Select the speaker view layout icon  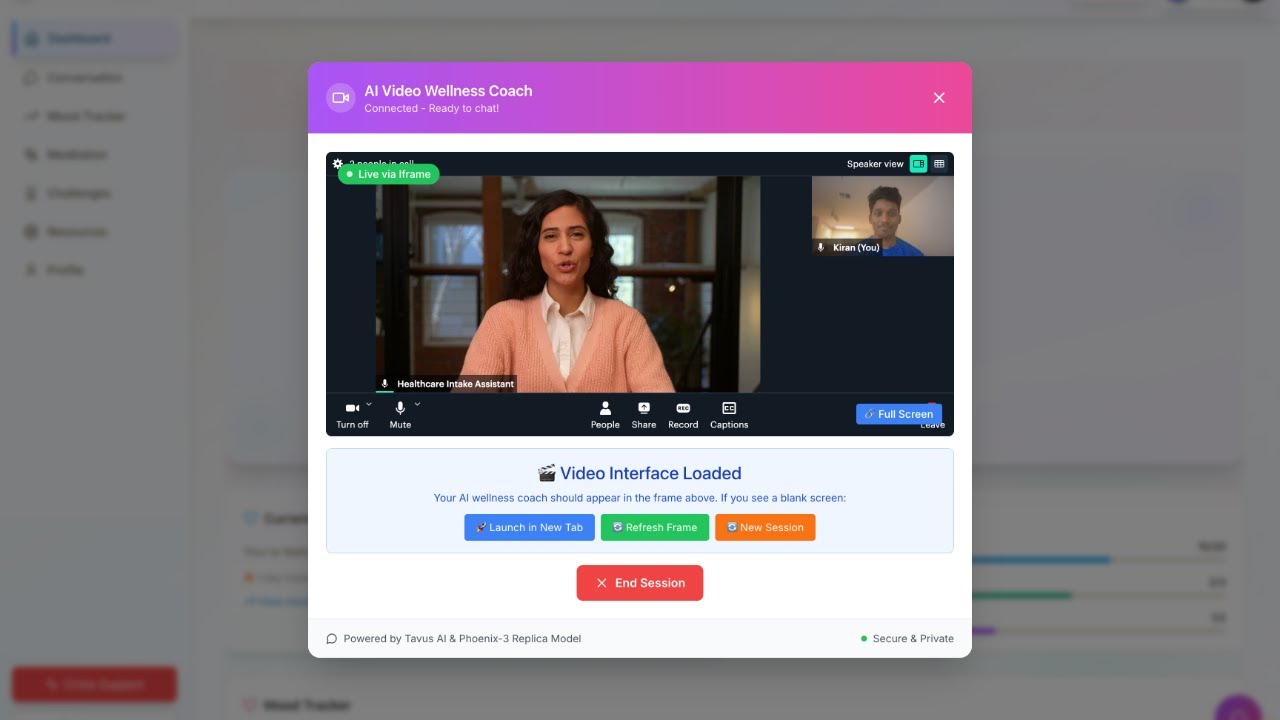pyautogui.click(x=918, y=164)
